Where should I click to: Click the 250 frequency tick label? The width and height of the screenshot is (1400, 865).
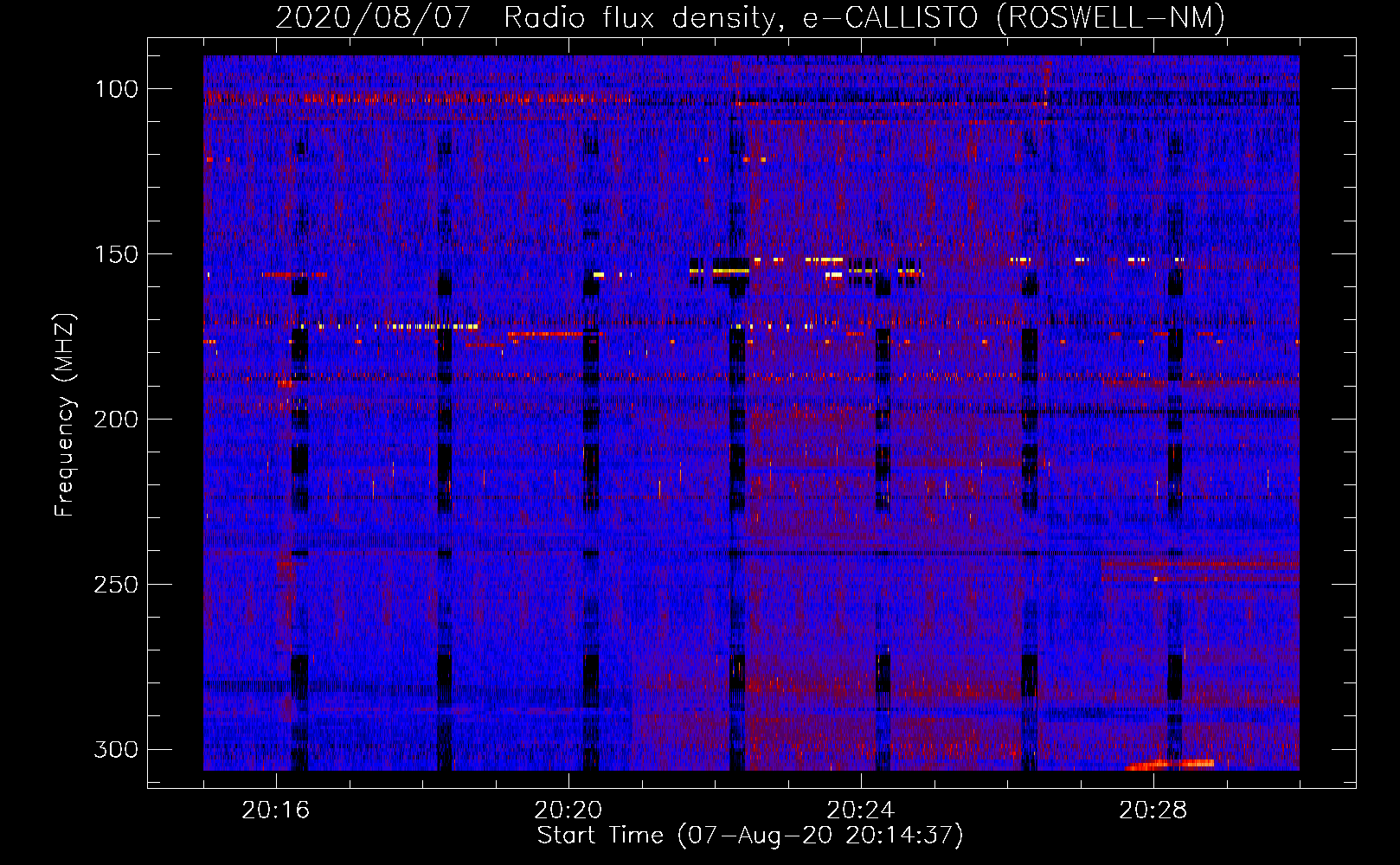coord(116,585)
